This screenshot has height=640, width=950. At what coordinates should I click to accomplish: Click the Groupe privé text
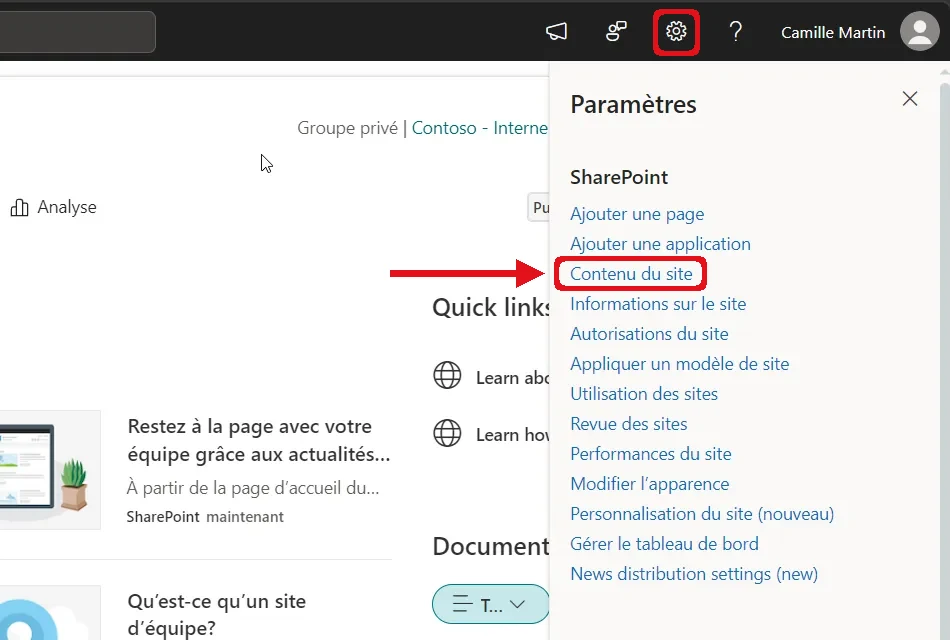pyautogui.click(x=347, y=128)
